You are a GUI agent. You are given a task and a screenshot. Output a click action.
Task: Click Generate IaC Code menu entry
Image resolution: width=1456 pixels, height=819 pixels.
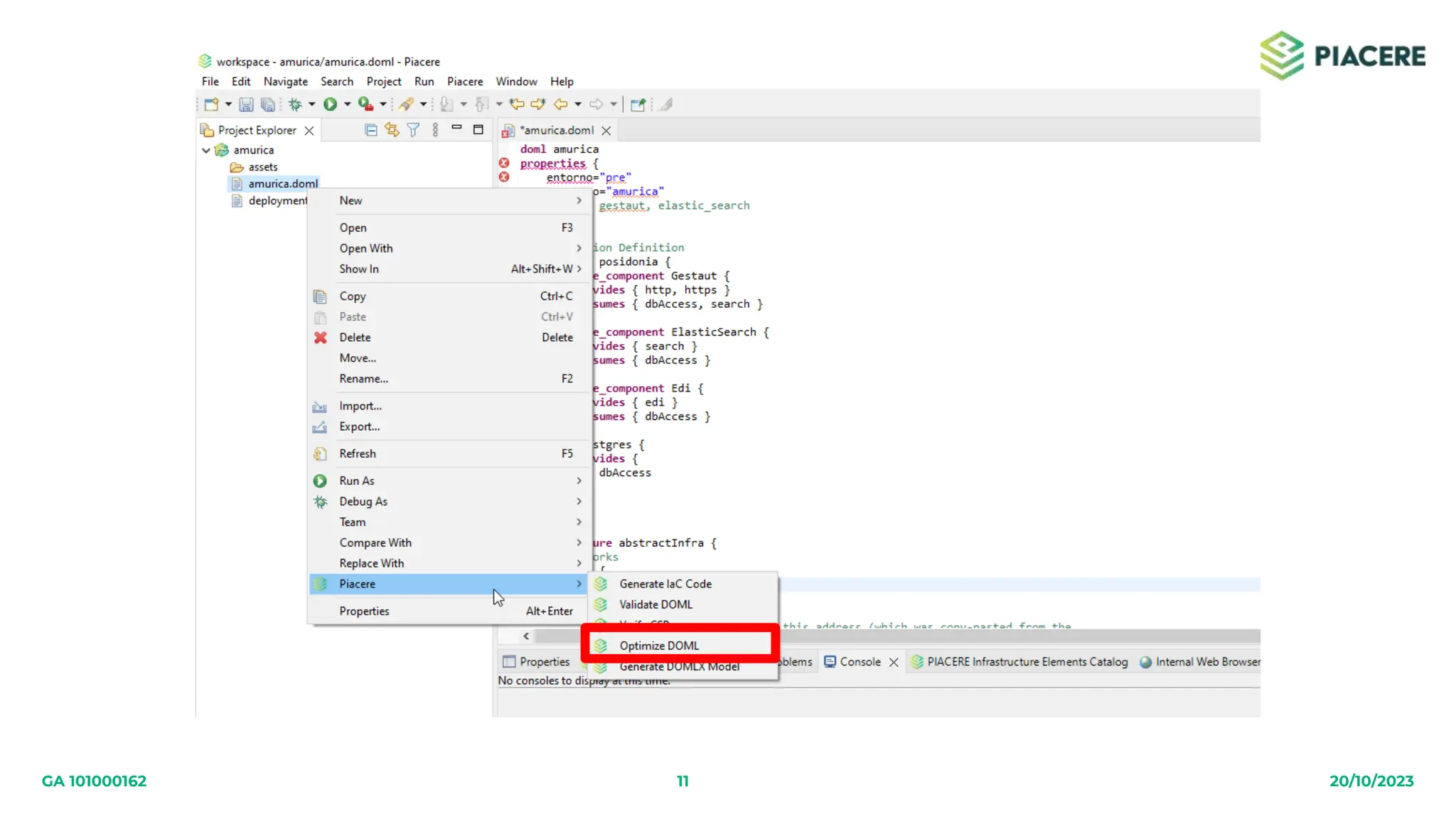[x=665, y=584]
